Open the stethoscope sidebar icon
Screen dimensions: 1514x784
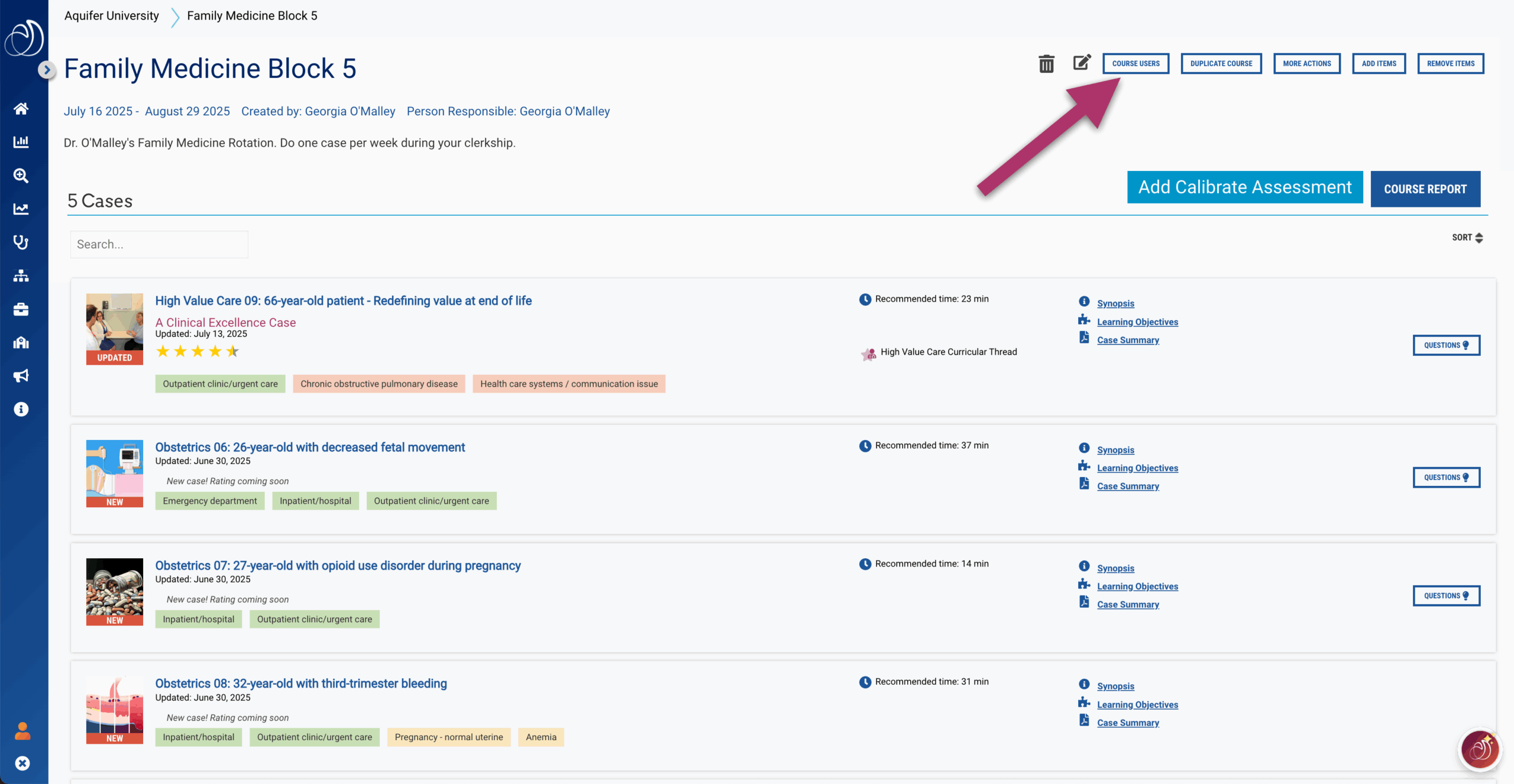(x=21, y=242)
